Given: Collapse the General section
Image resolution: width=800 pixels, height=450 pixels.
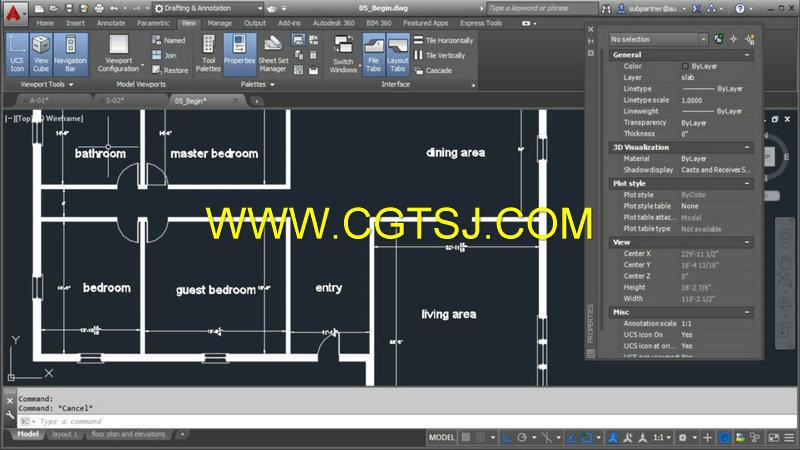Looking at the screenshot, I should 747,55.
